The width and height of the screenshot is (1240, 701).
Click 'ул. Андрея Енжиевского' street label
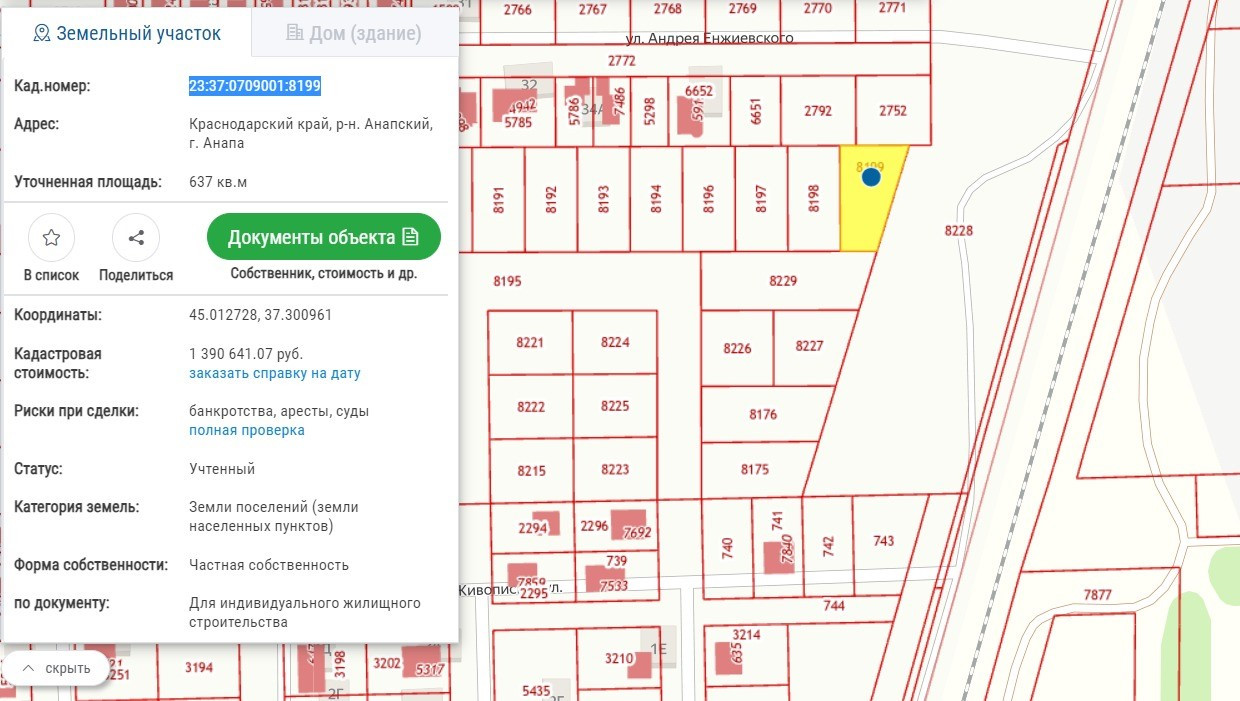[x=709, y=38]
